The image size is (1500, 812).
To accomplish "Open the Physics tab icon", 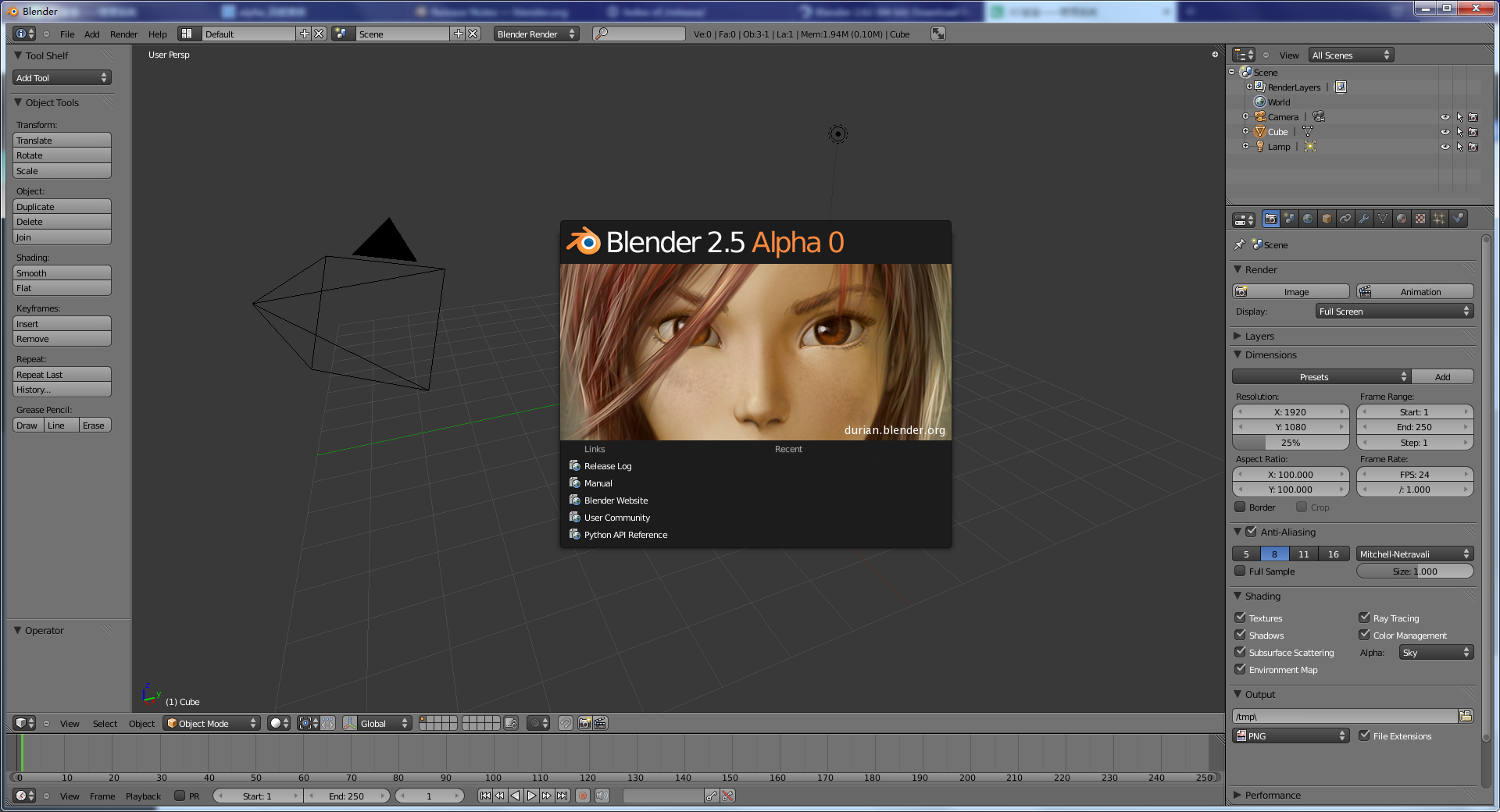I will coord(1458,219).
